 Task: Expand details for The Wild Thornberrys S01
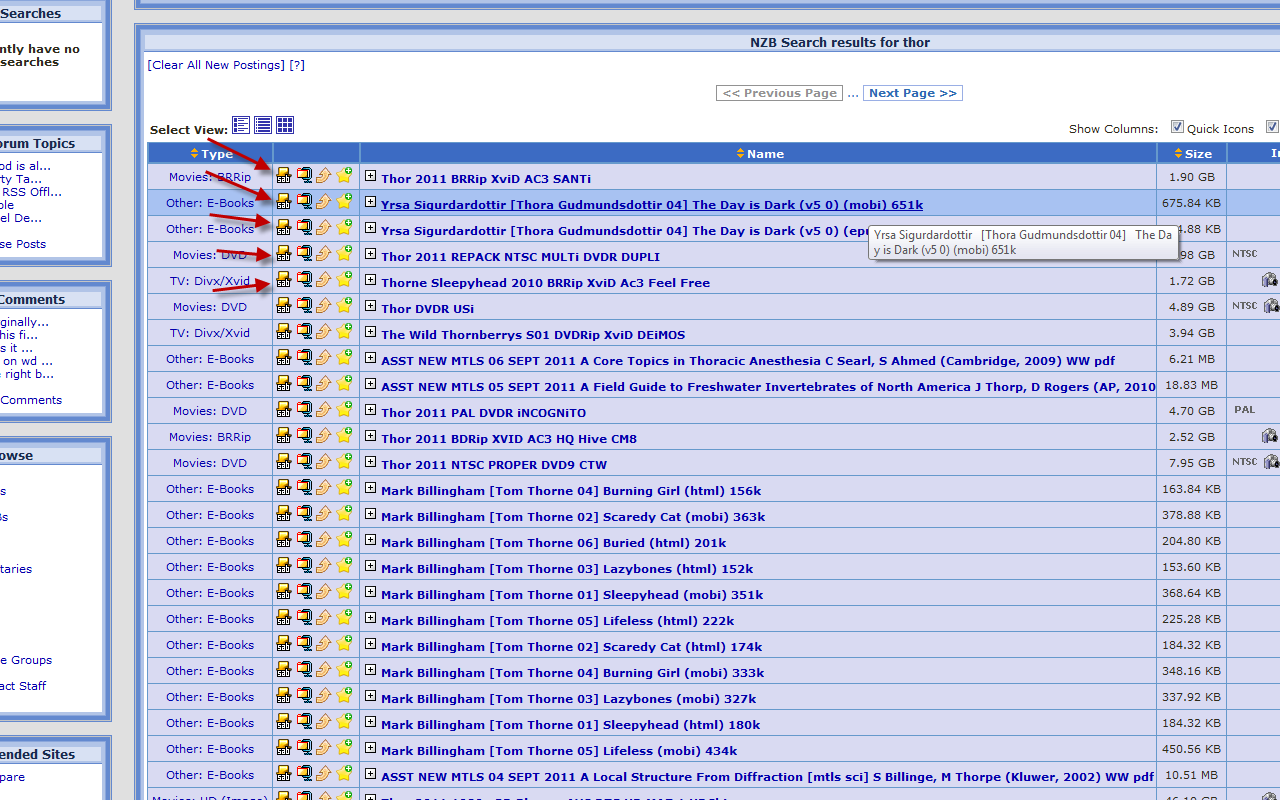370,332
